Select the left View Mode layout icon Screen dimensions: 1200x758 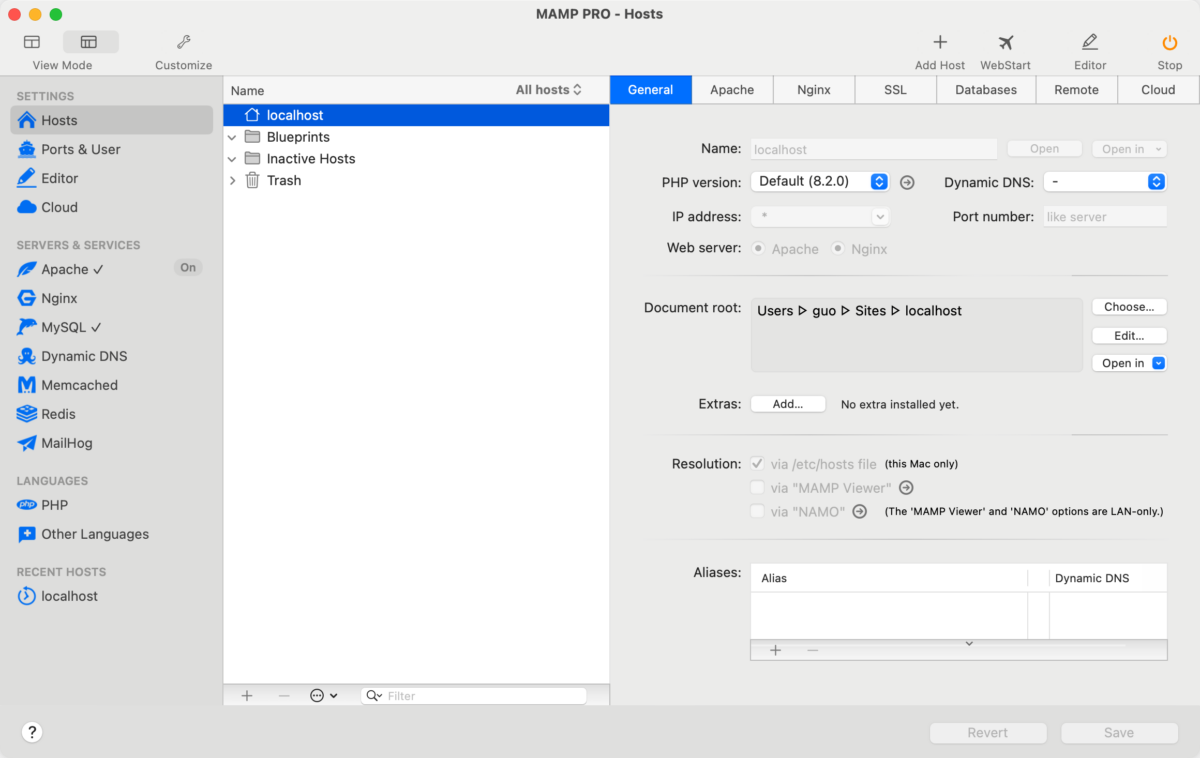[32, 42]
